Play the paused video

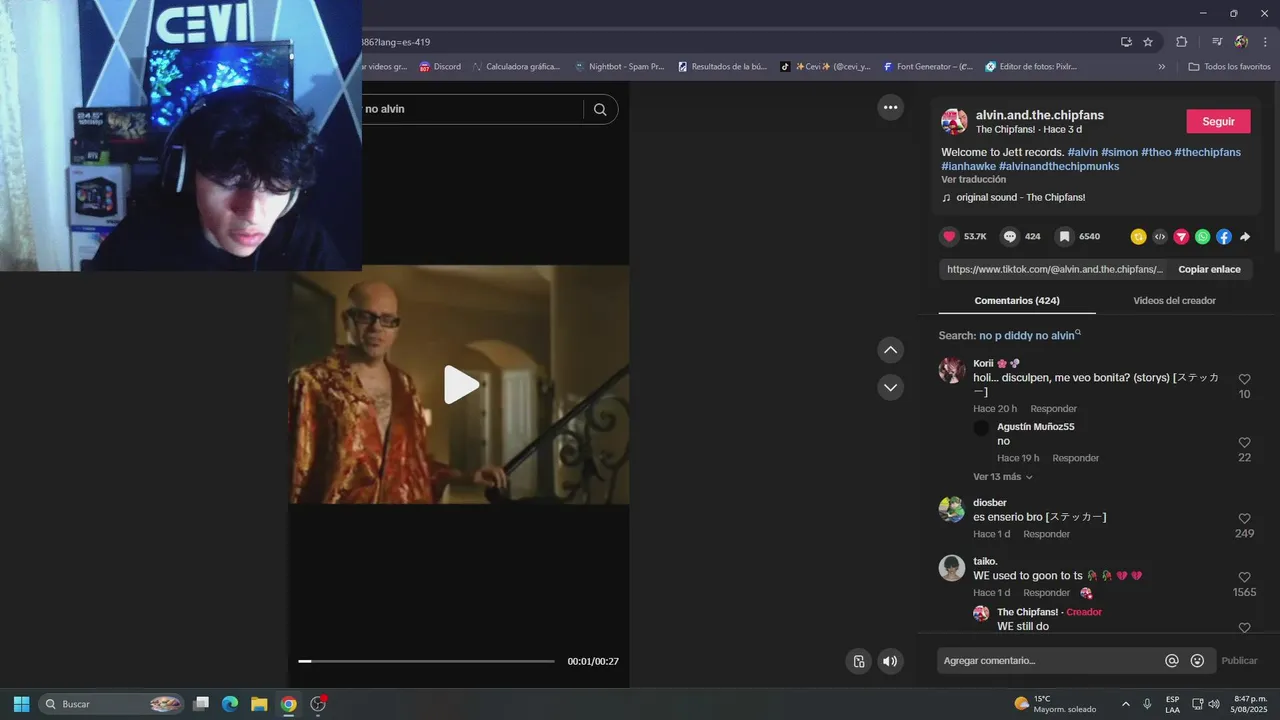(x=460, y=385)
